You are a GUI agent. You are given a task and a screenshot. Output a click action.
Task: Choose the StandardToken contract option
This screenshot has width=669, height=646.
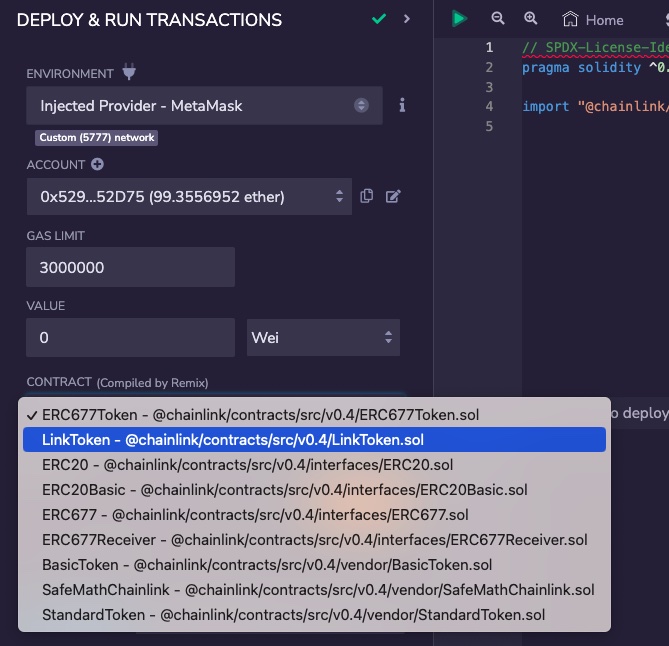(x=313, y=615)
